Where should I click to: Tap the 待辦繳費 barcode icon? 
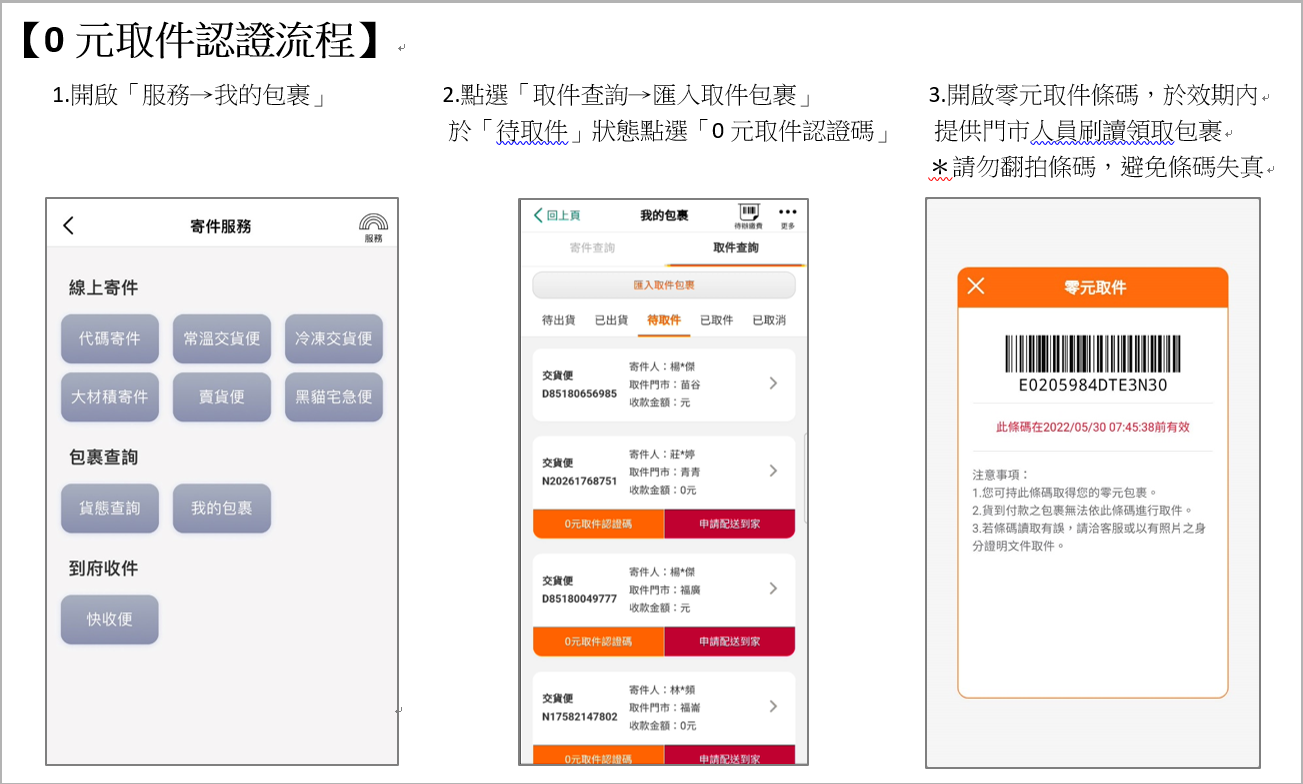(x=748, y=215)
